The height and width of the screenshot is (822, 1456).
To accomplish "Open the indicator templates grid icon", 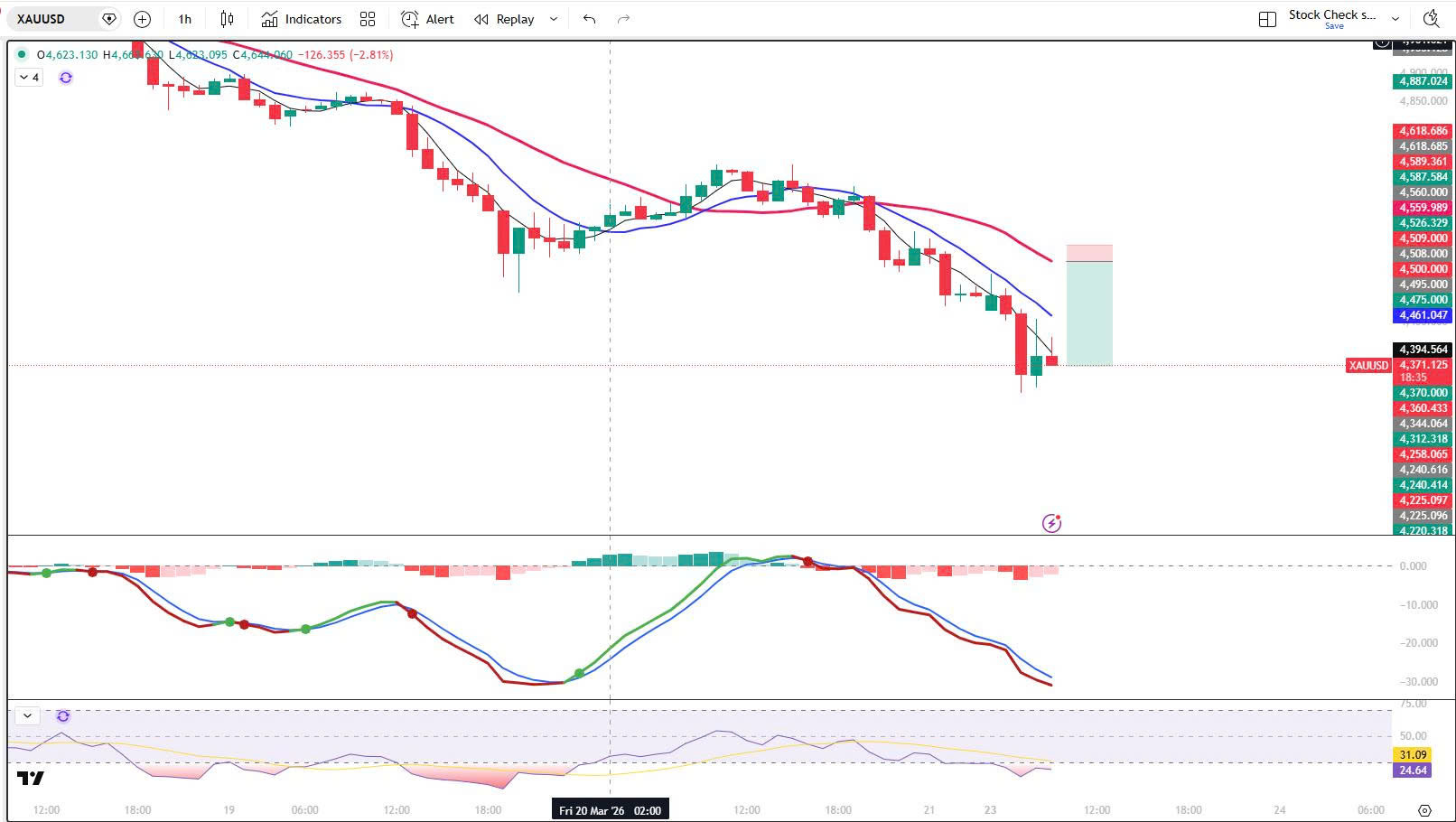I will [368, 19].
